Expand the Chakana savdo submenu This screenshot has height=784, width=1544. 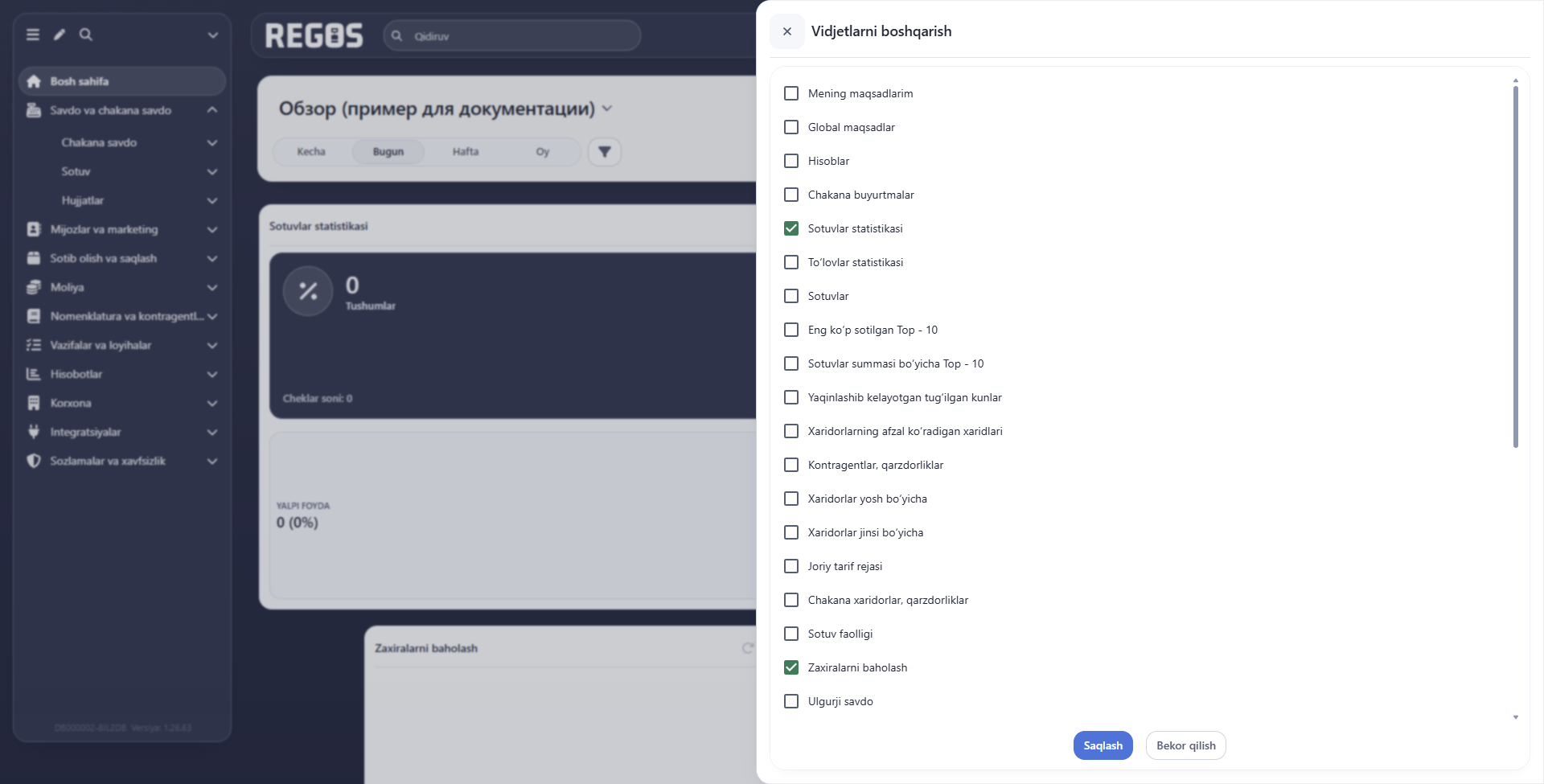coord(212,143)
